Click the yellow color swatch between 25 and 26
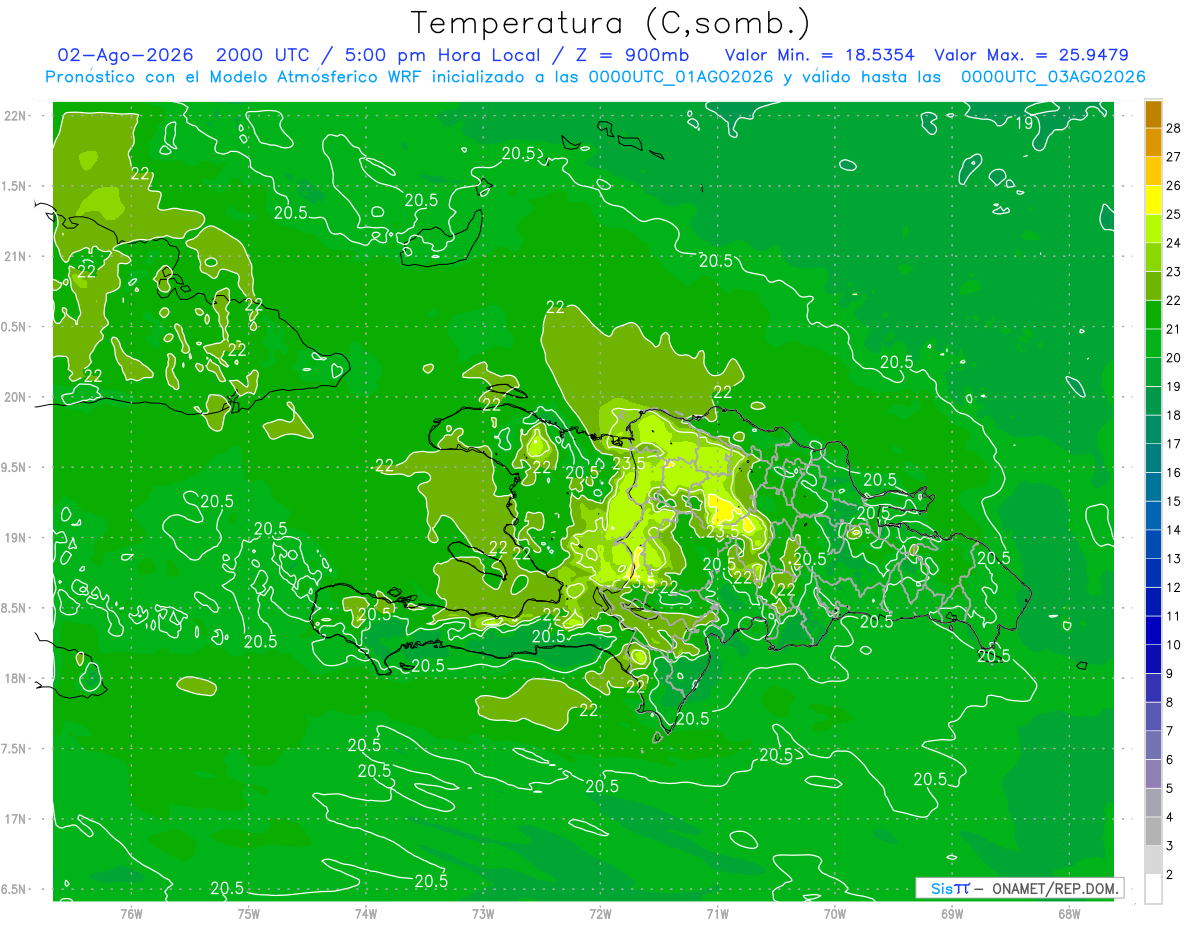Viewport: 1200px width, 927px height. [1153, 200]
